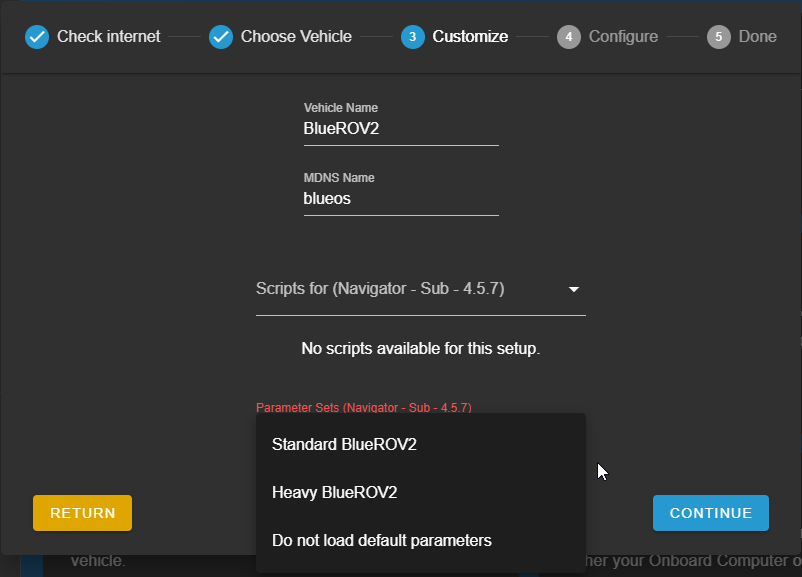Click the Parameter Sets (Navigator - Sub - 4.5.7) label
Screen dimensions: 802x577
point(364,408)
